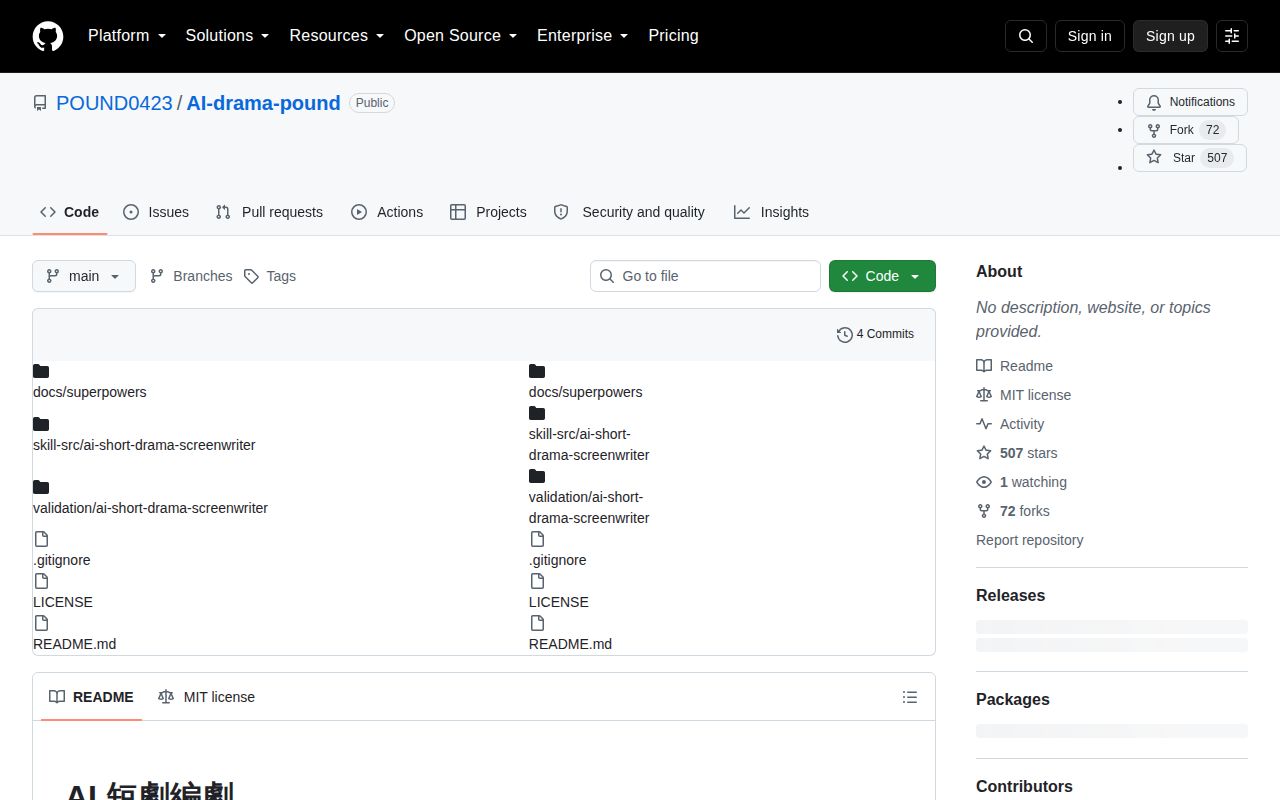Click the fork icon in the Fork button
Image resolution: width=1280 pixels, height=800 pixels.
[x=1154, y=130]
